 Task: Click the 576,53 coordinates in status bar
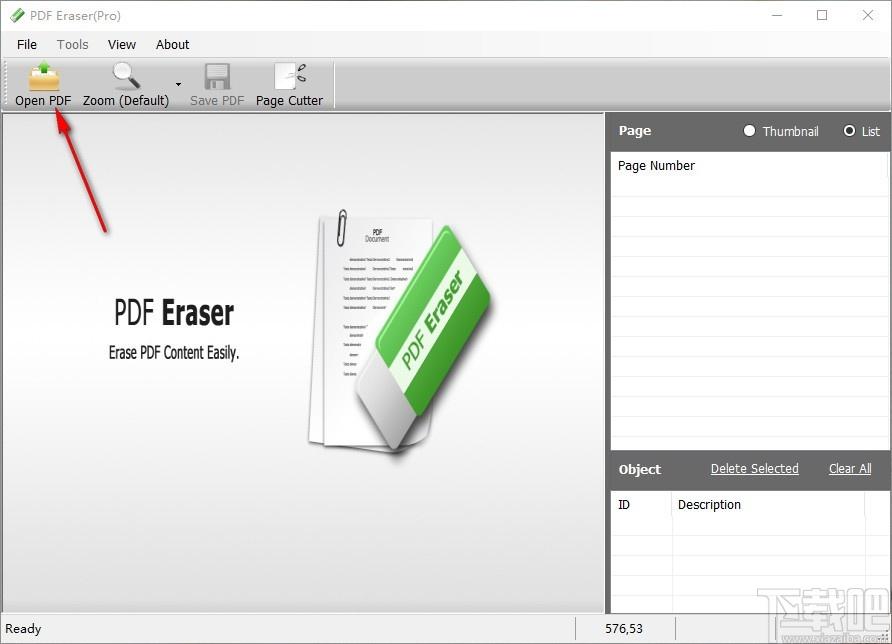click(x=624, y=629)
